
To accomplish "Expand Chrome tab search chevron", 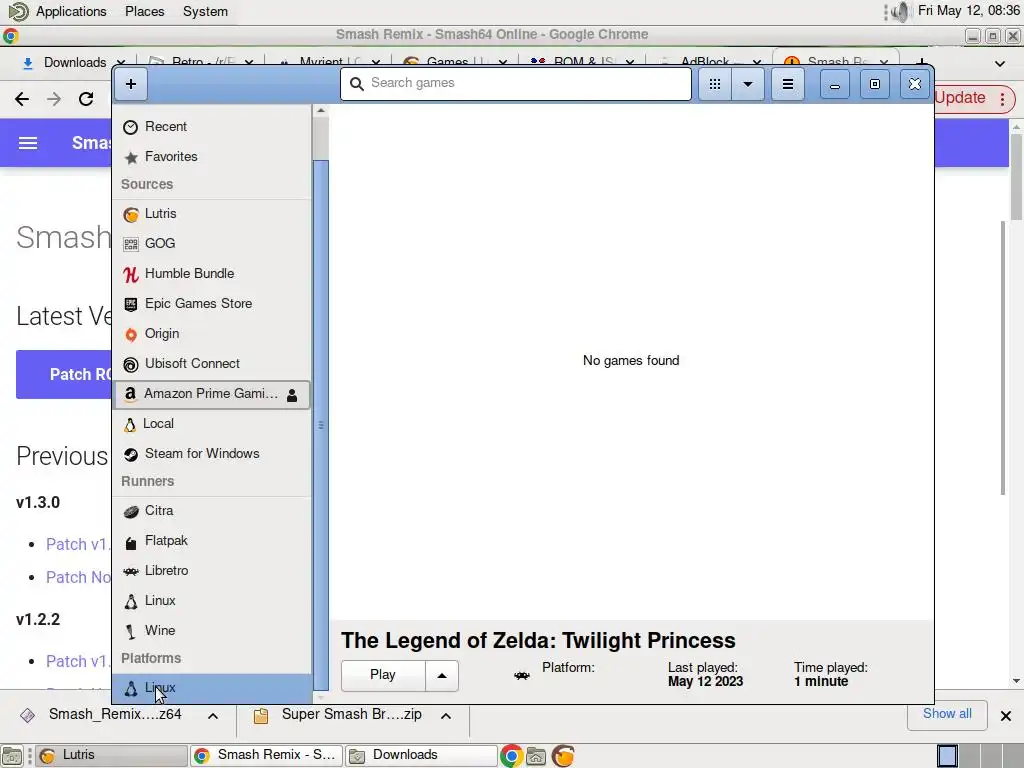I will 1000,63.
